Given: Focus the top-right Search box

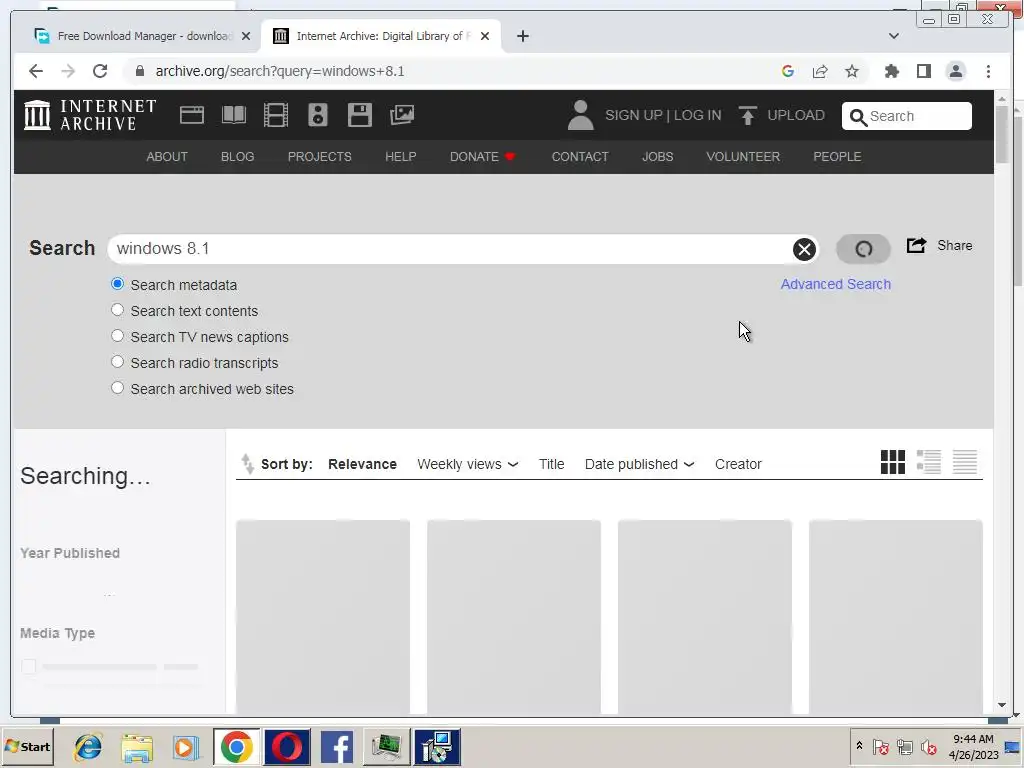Looking at the screenshot, I should point(906,116).
